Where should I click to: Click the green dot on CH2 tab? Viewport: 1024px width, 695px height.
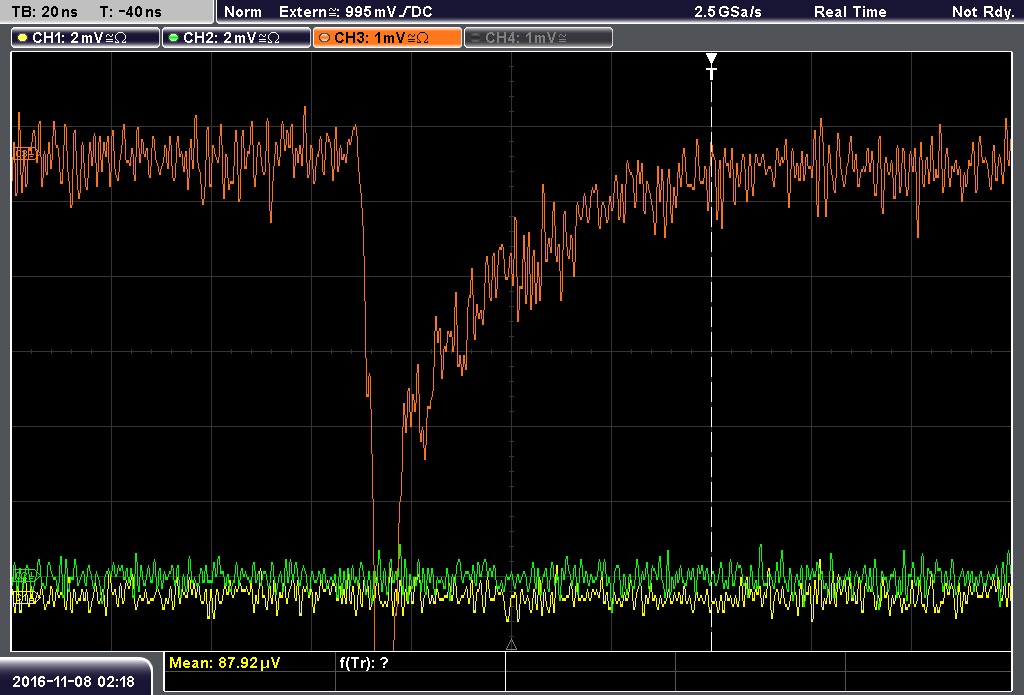(x=174, y=38)
